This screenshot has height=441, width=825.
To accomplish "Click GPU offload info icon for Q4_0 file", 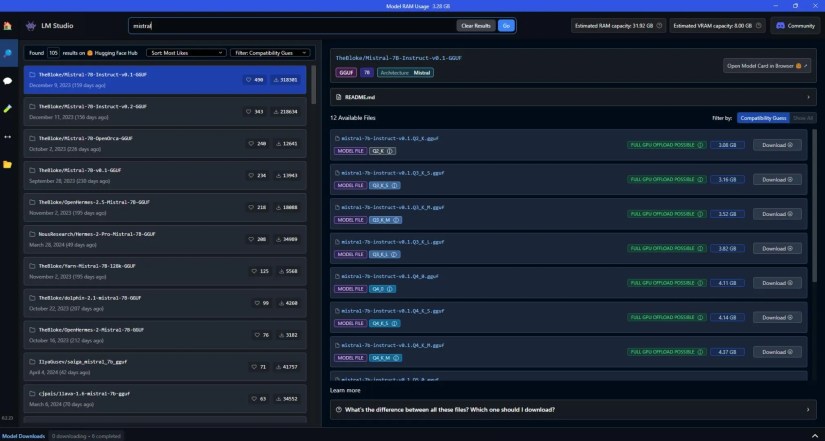I will (700, 283).
